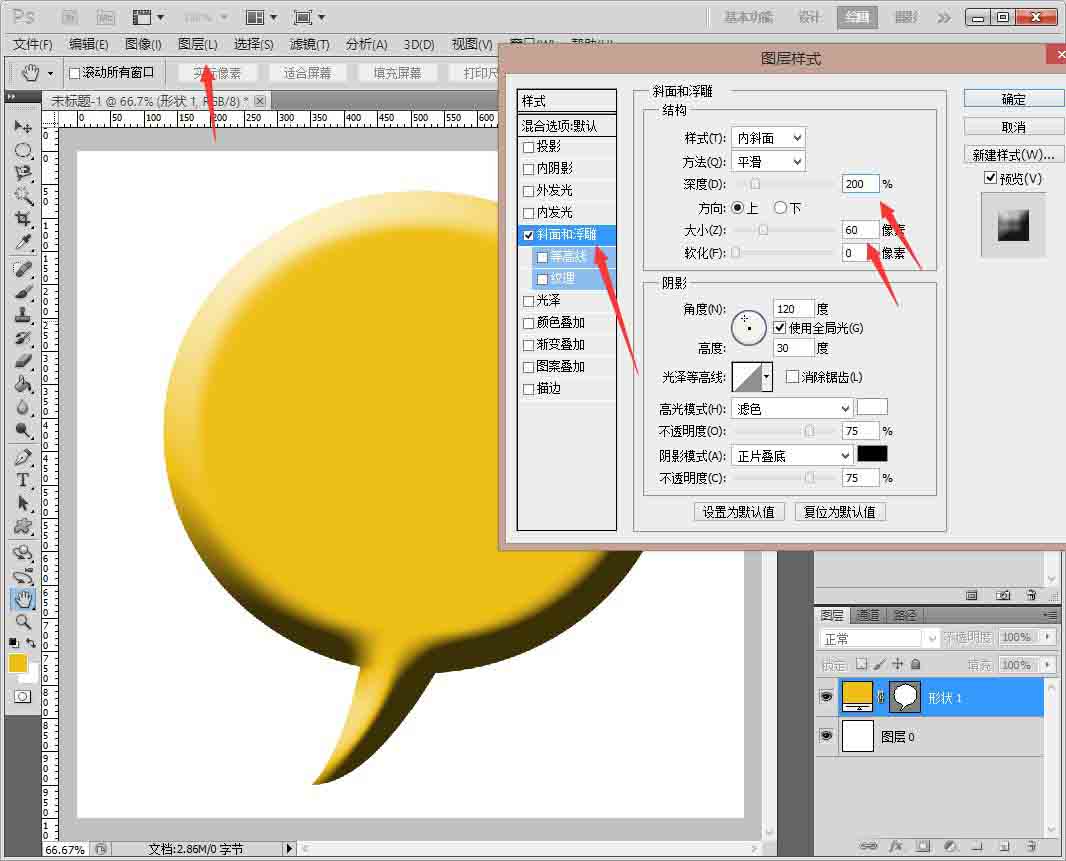Click the fx layer style icon
The height and width of the screenshot is (861, 1066).
click(895, 846)
